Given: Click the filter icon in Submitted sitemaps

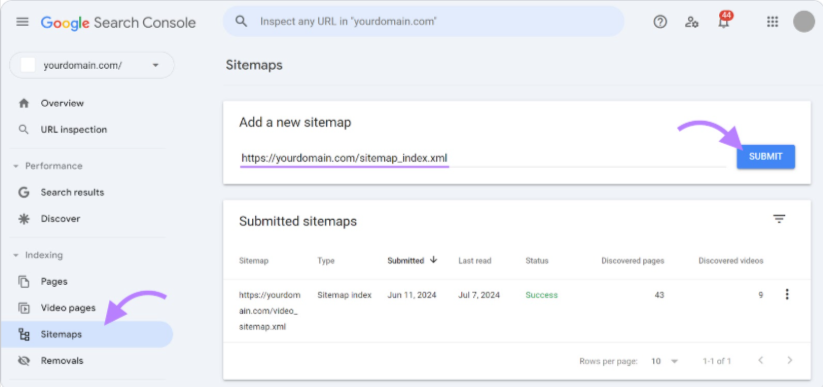Looking at the screenshot, I should [x=779, y=219].
